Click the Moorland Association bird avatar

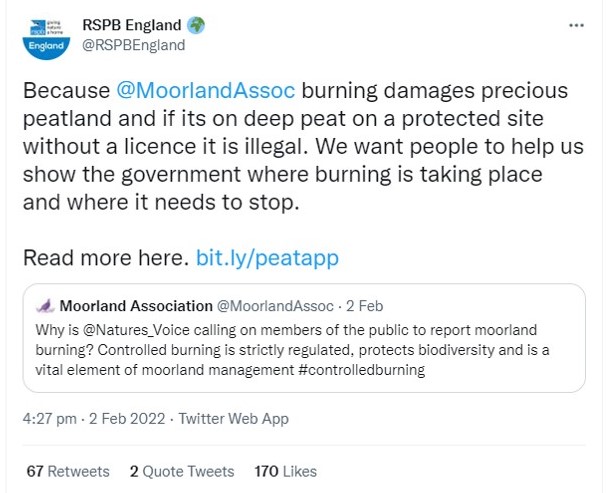click(x=42, y=305)
